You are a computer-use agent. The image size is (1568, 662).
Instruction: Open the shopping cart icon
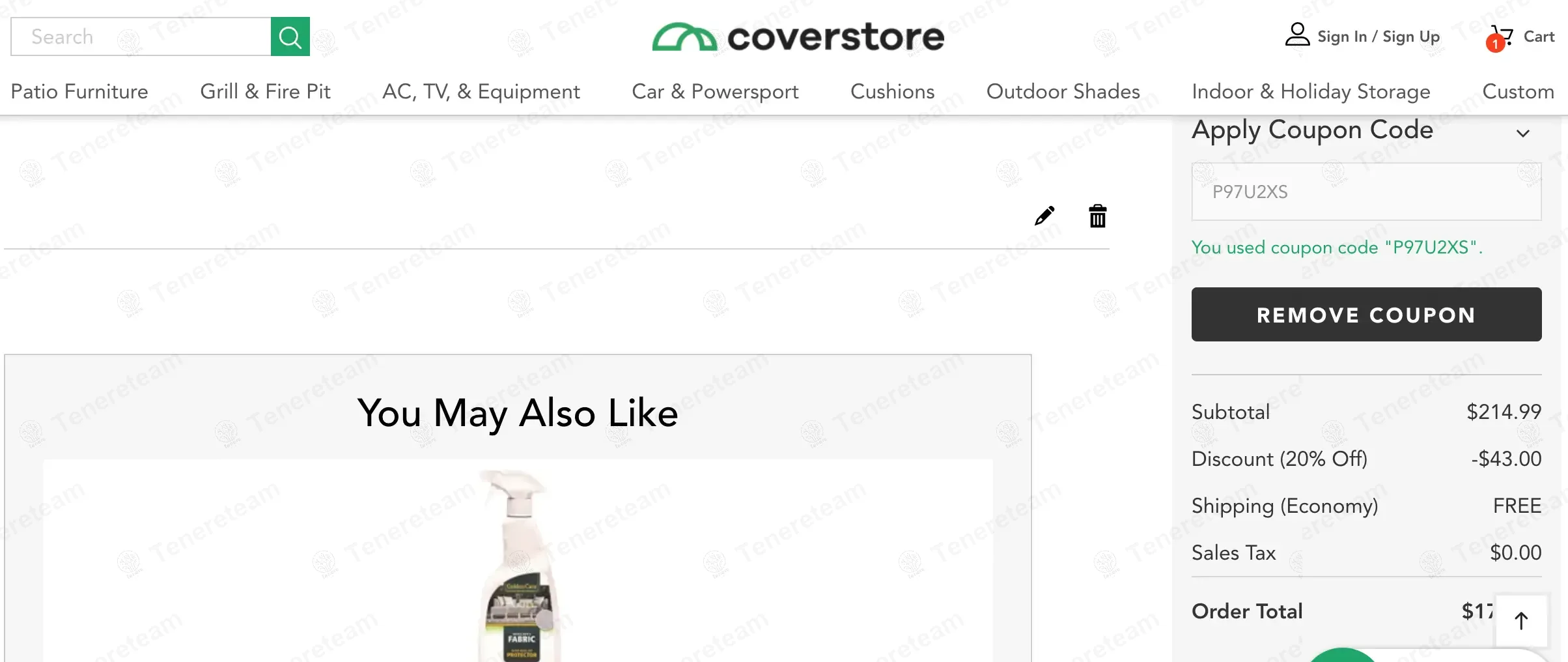1500,36
